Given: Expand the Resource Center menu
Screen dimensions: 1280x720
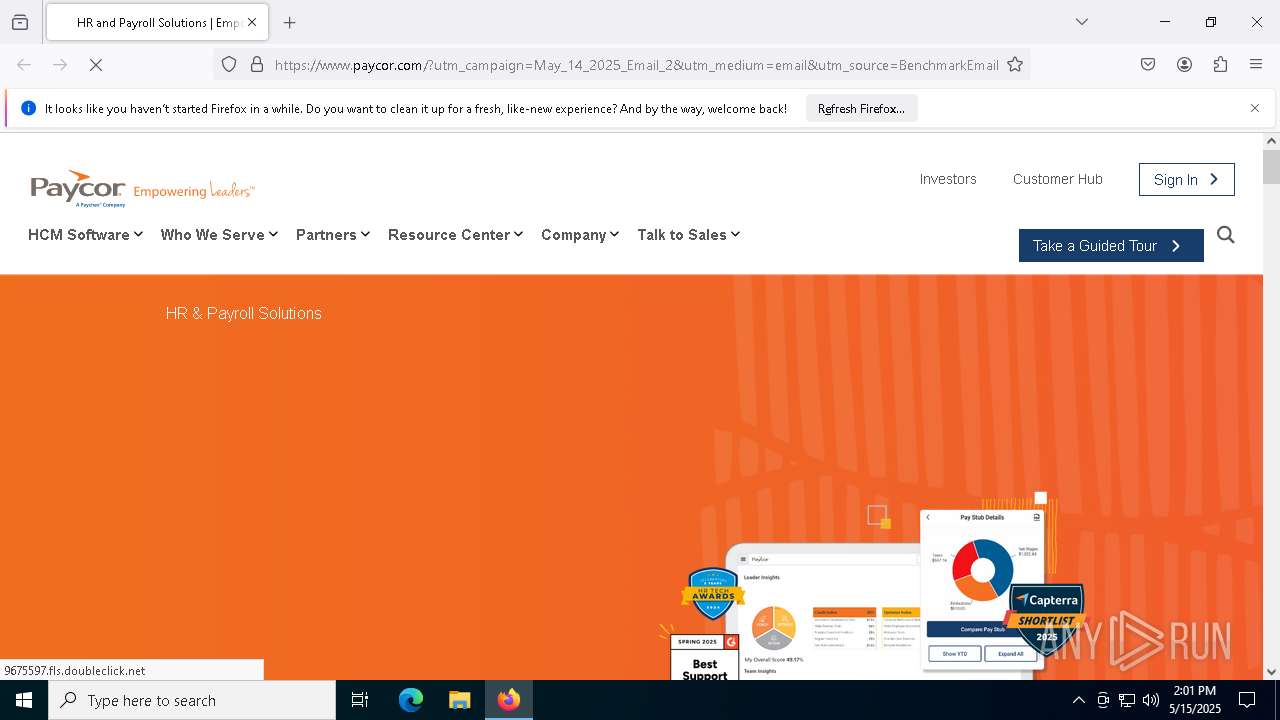Looking at the screenshot, I should (455, 235).
